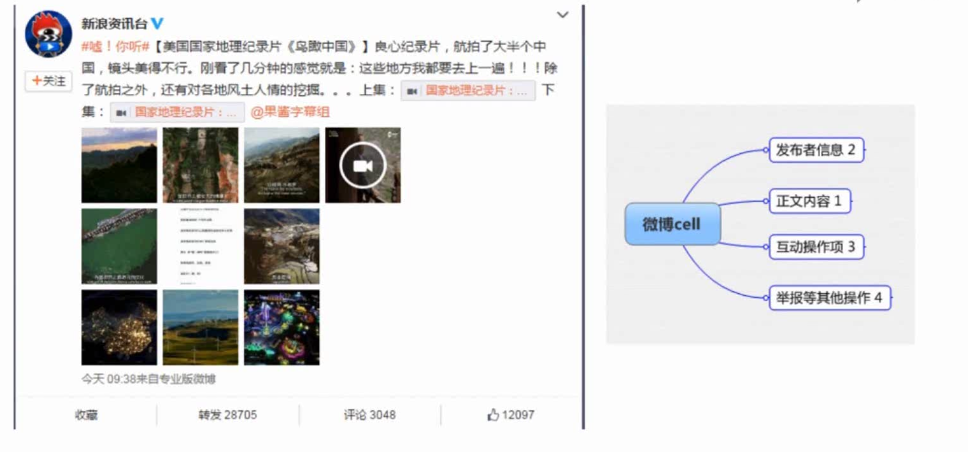Open the post options chevron menu

coord(562,15)
